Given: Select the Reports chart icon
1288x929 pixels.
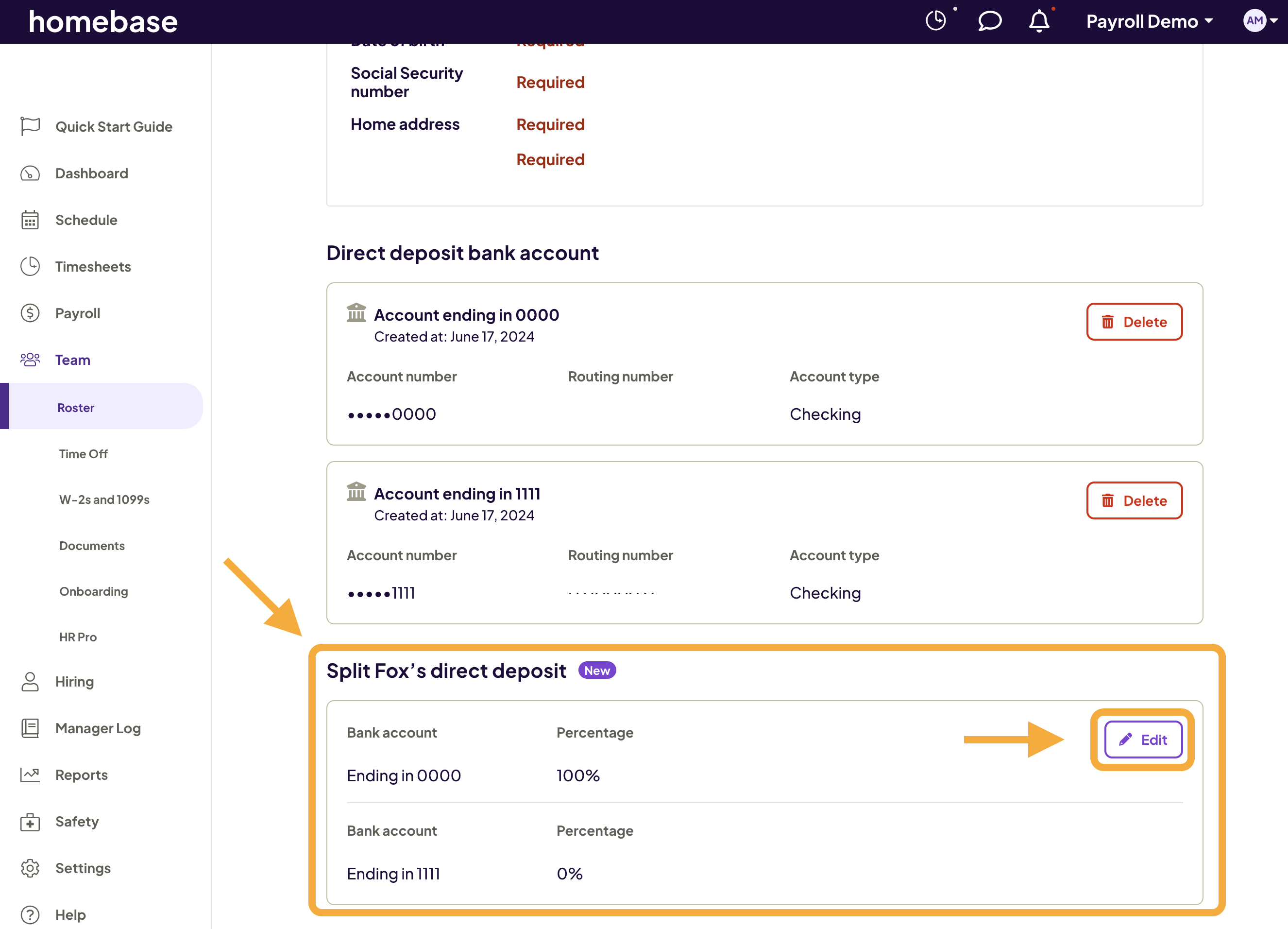Looking at the screenshot, I should (x=30, y=774).
